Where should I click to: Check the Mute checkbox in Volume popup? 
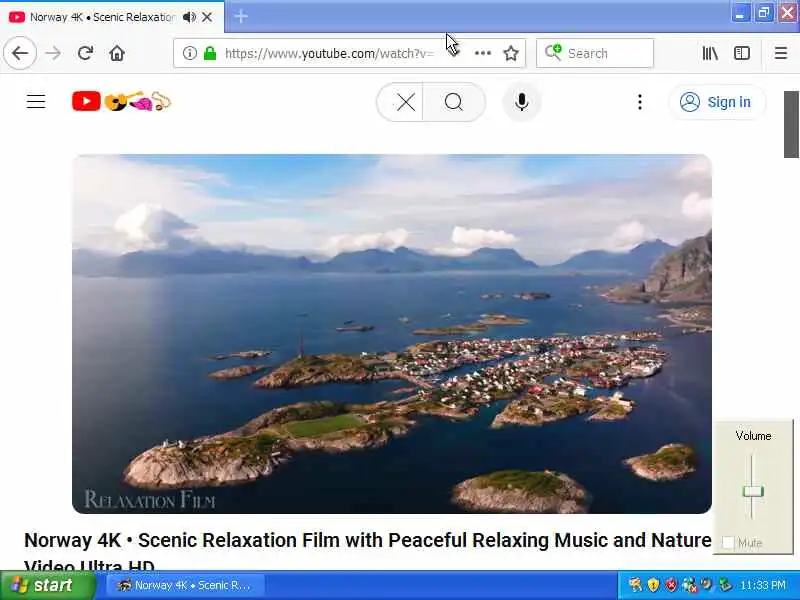[728, 543]
